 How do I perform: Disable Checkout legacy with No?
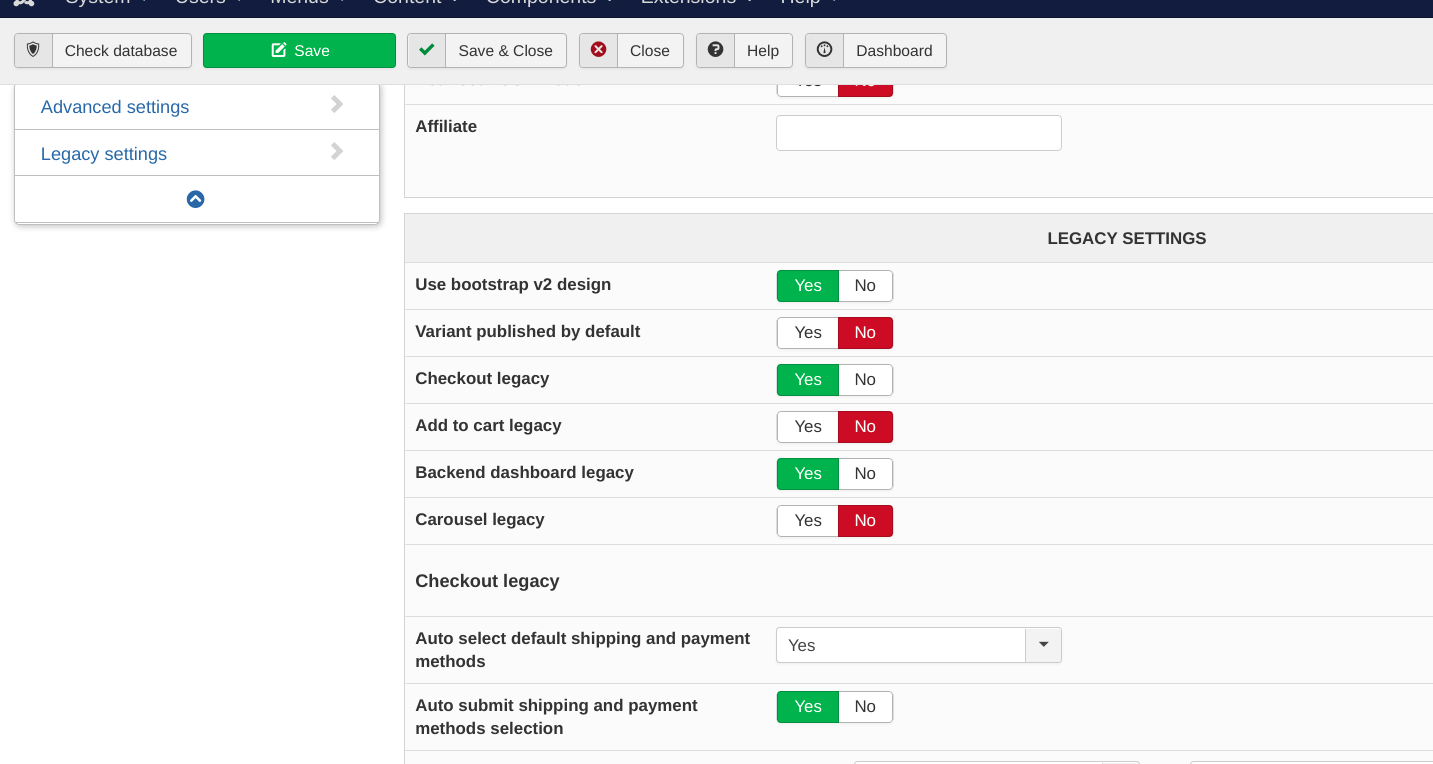(x=865, y=380)
